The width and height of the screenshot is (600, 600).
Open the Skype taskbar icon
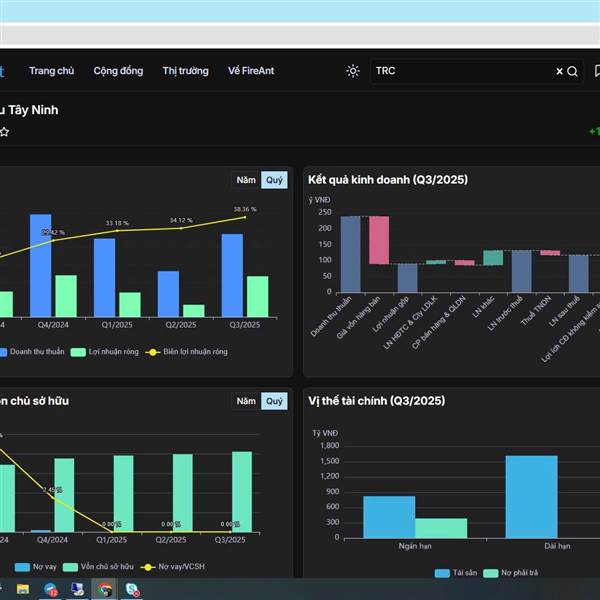coord(132,589)
